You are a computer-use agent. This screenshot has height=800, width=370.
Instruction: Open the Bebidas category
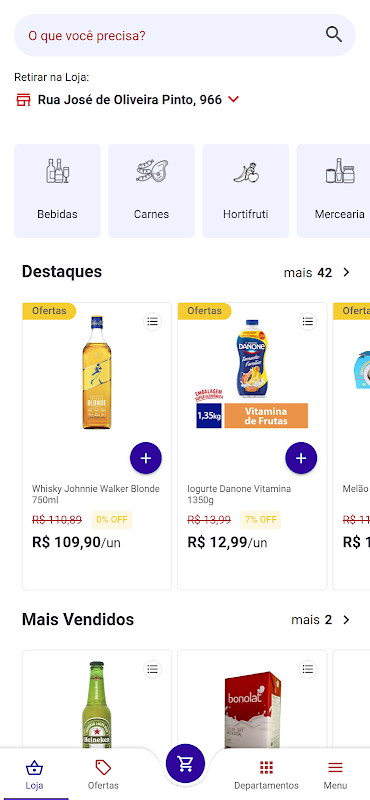(57, 191)
